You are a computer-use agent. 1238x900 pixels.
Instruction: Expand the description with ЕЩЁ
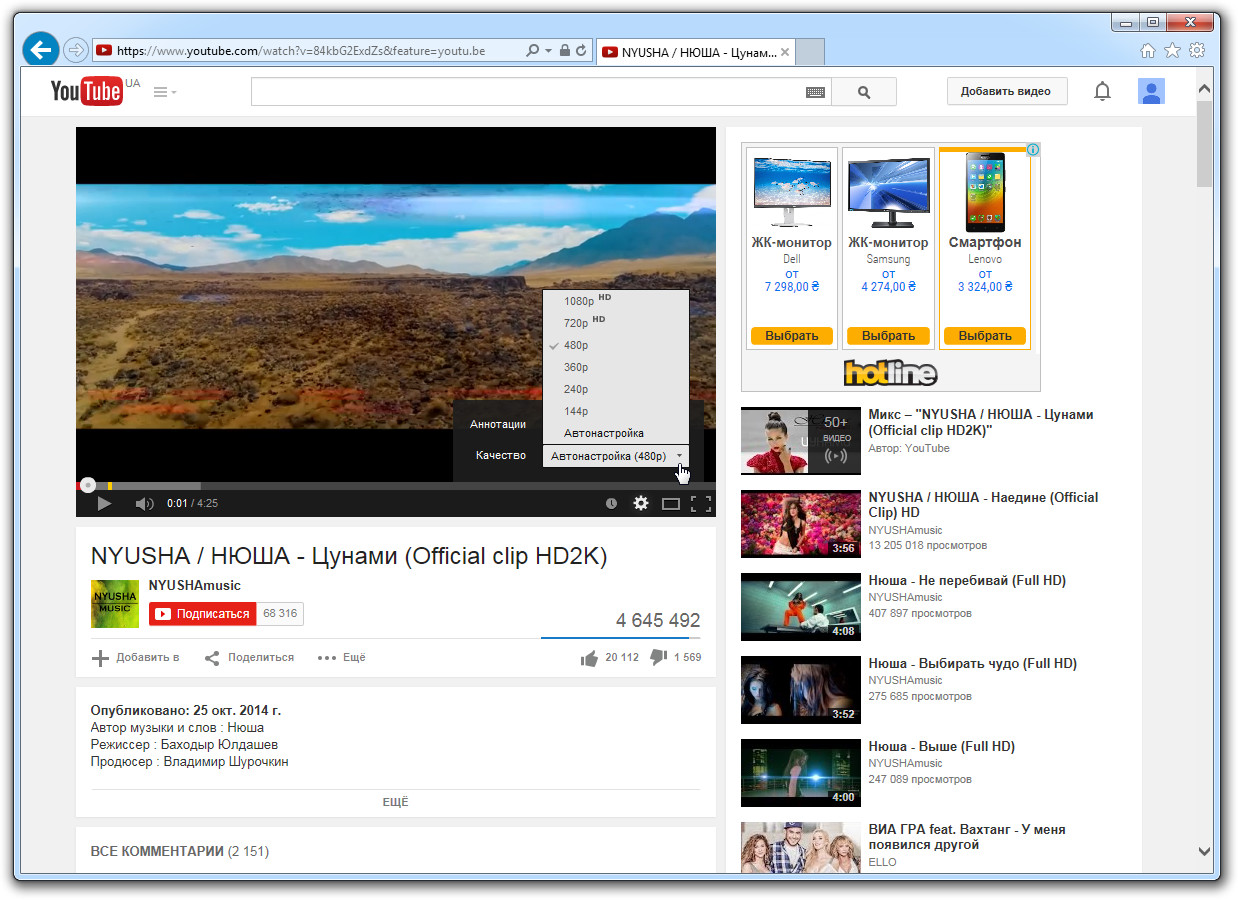point(396,802)
